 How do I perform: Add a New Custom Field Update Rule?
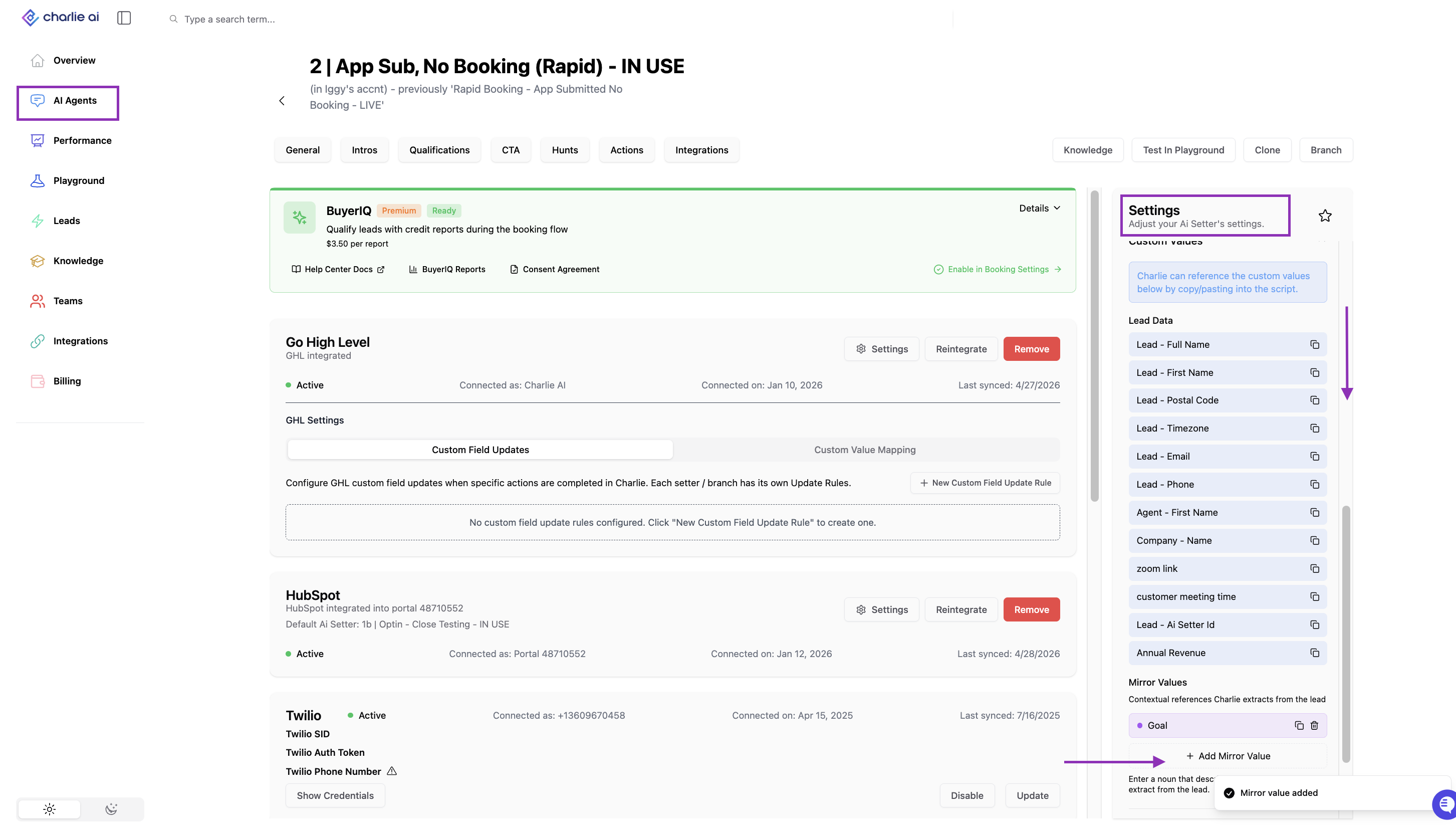[985, 483]
